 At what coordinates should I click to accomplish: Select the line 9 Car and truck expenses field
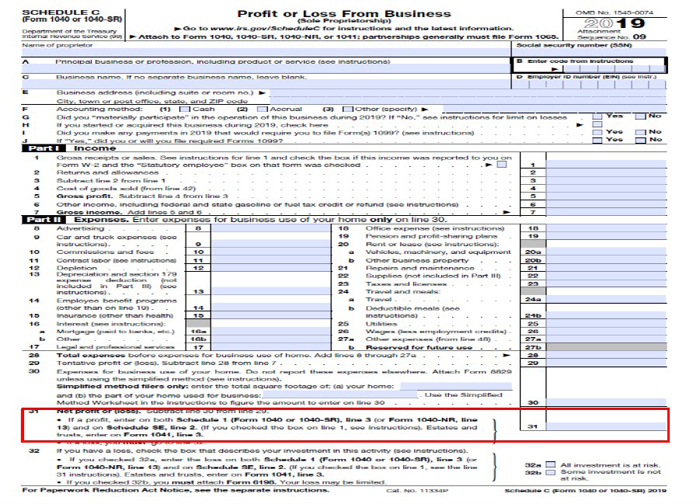pyautogui.click(x=271, y=244)
